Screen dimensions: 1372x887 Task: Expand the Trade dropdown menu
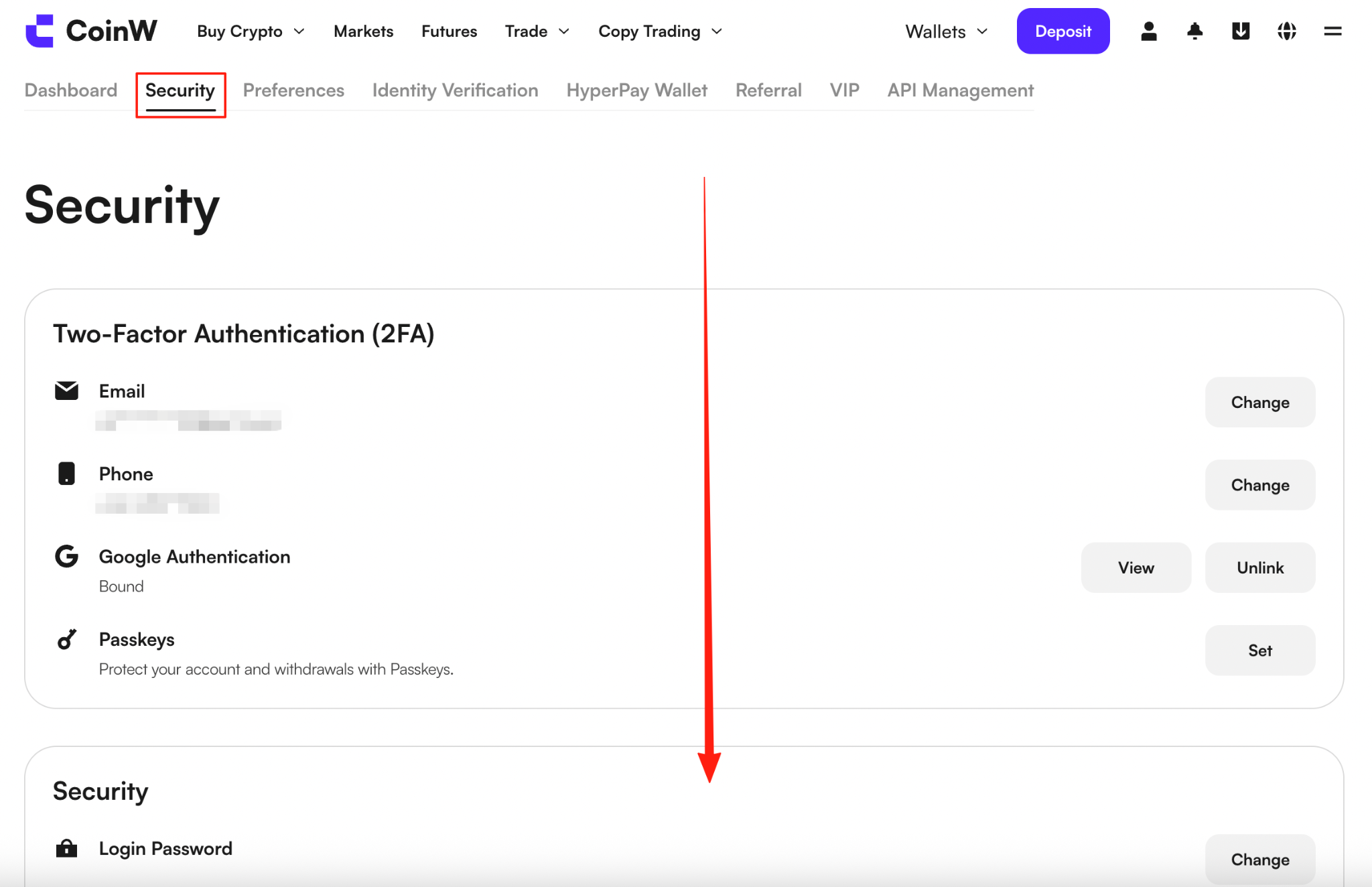coord(537,31)
